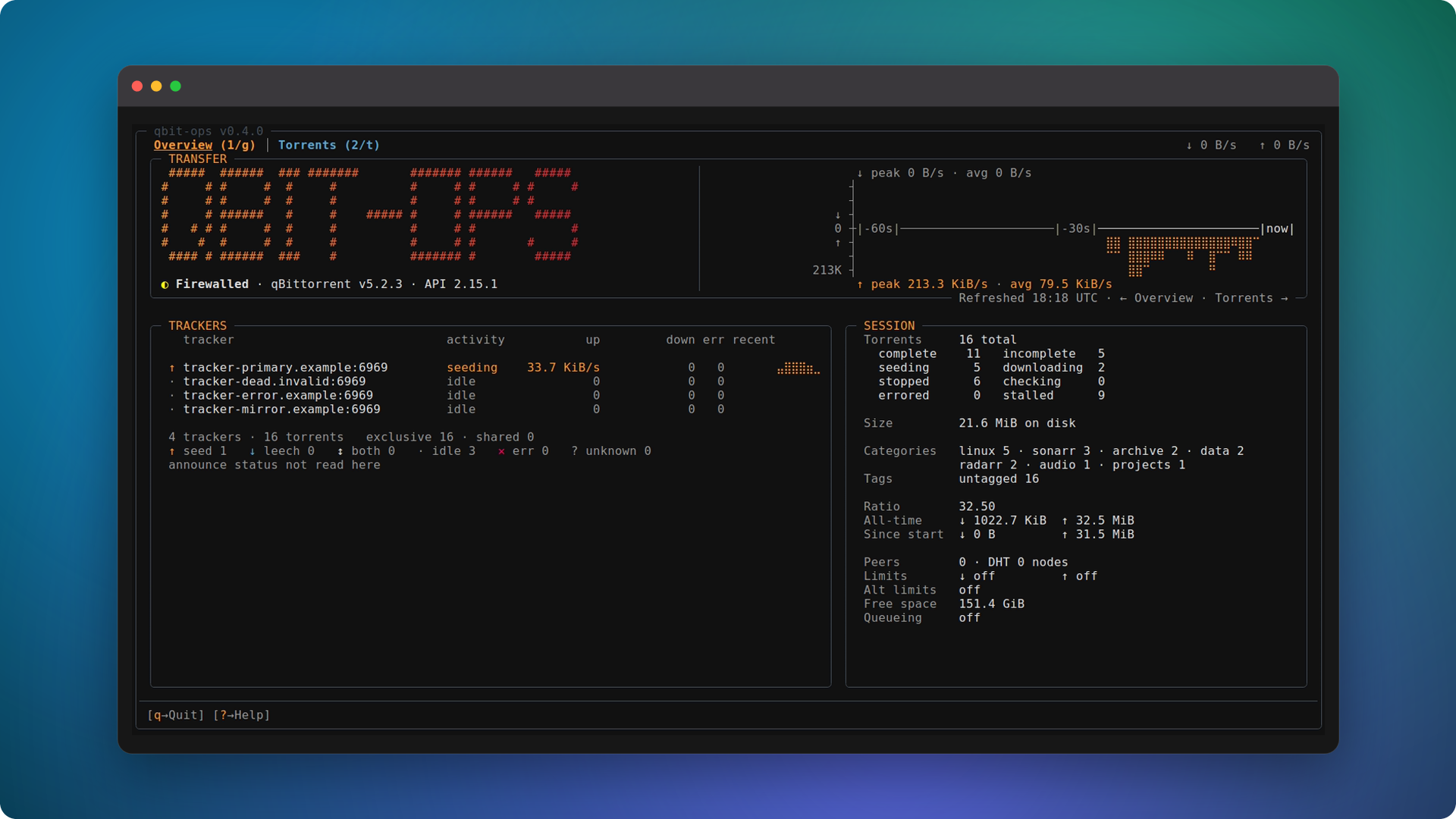
Task: Click the Refreshed 18:18 UTC timestamp
Action: click(1028, 298)
